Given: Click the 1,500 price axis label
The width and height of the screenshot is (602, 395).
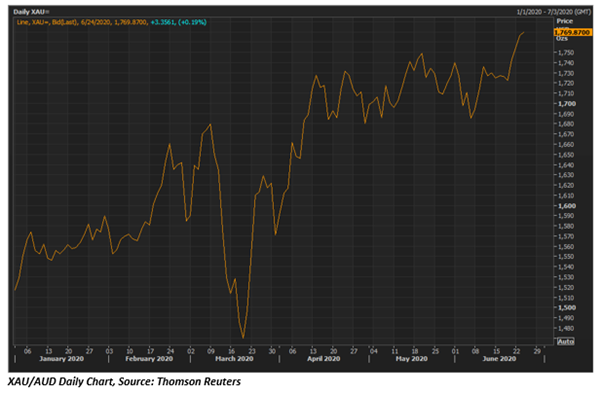Looking at the screenshot, I should [x=567, y=307].
